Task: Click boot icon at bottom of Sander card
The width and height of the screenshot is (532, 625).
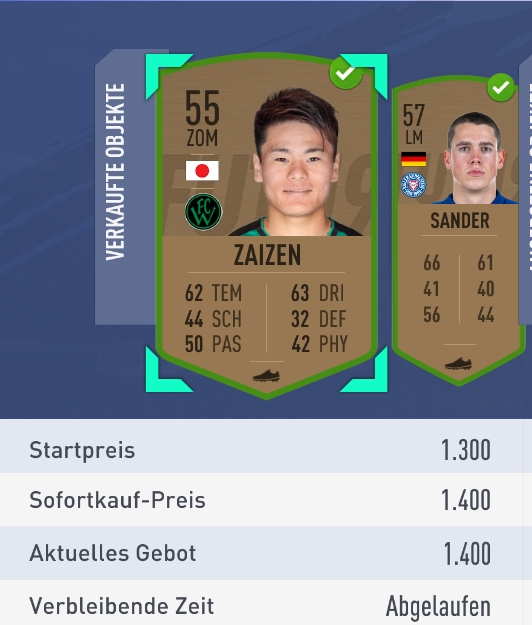Action: [458, 364]
